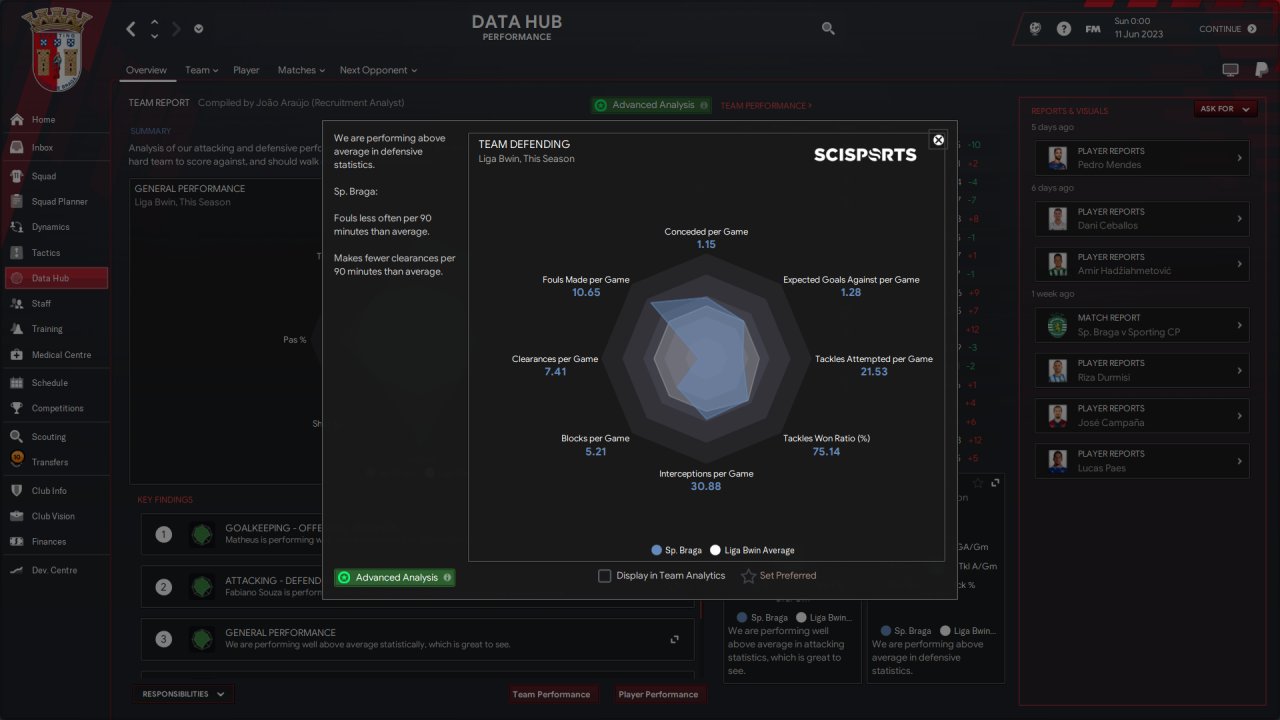Expand the General Performance key finding

pos(675,639)
